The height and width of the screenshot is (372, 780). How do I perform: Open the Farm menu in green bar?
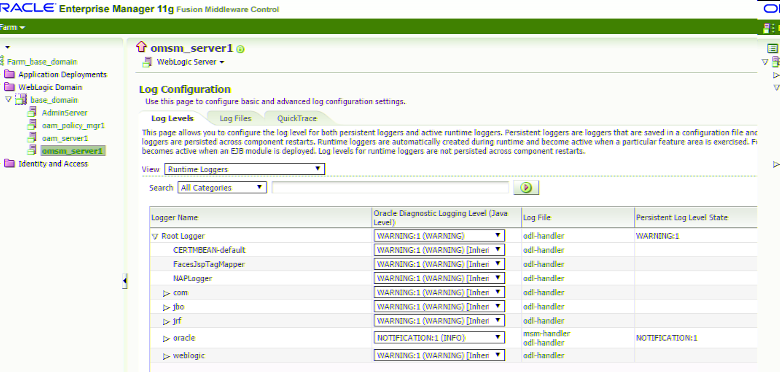pos(12,27)
